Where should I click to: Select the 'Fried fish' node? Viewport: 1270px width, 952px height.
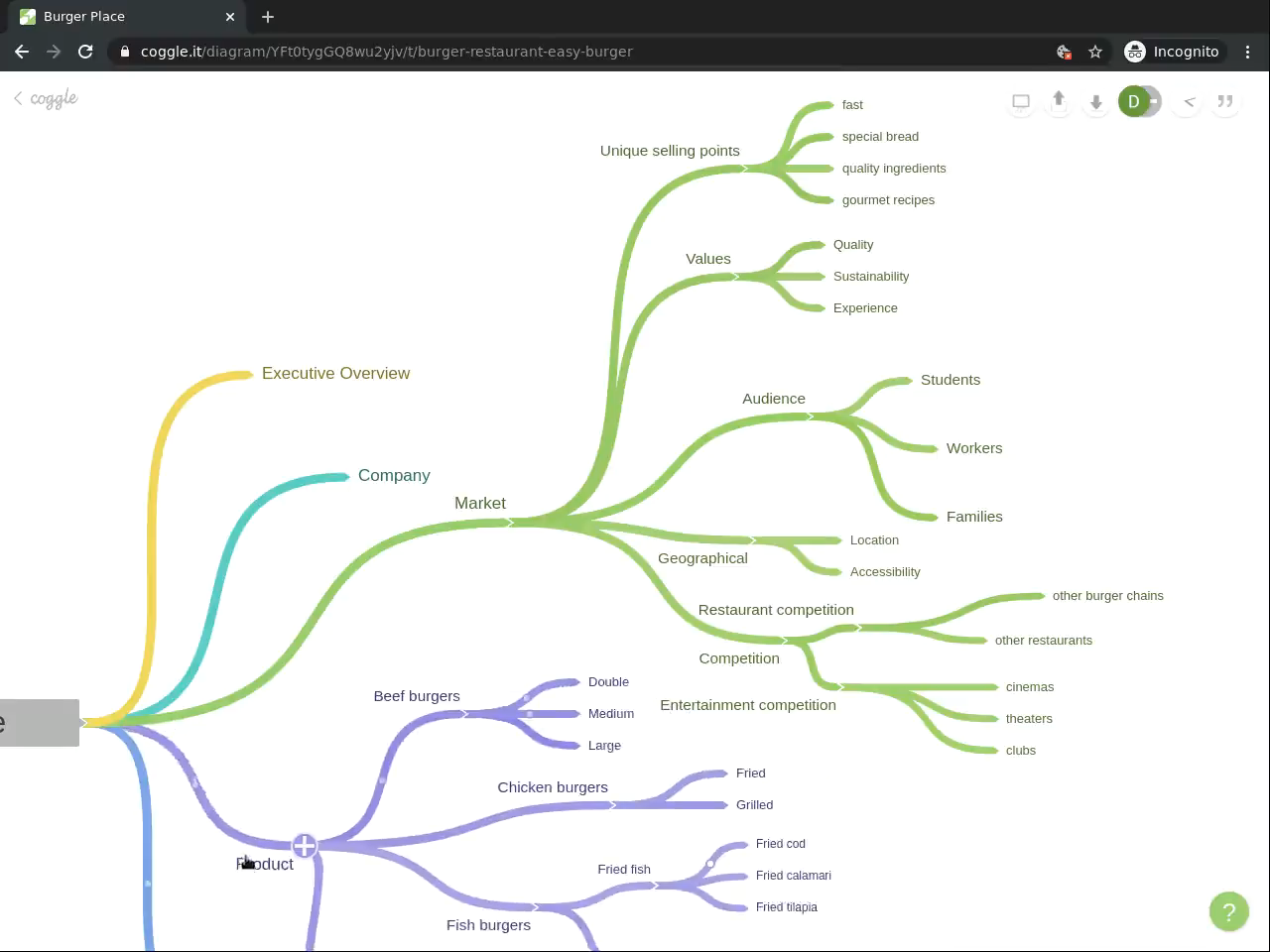[624, 870]
